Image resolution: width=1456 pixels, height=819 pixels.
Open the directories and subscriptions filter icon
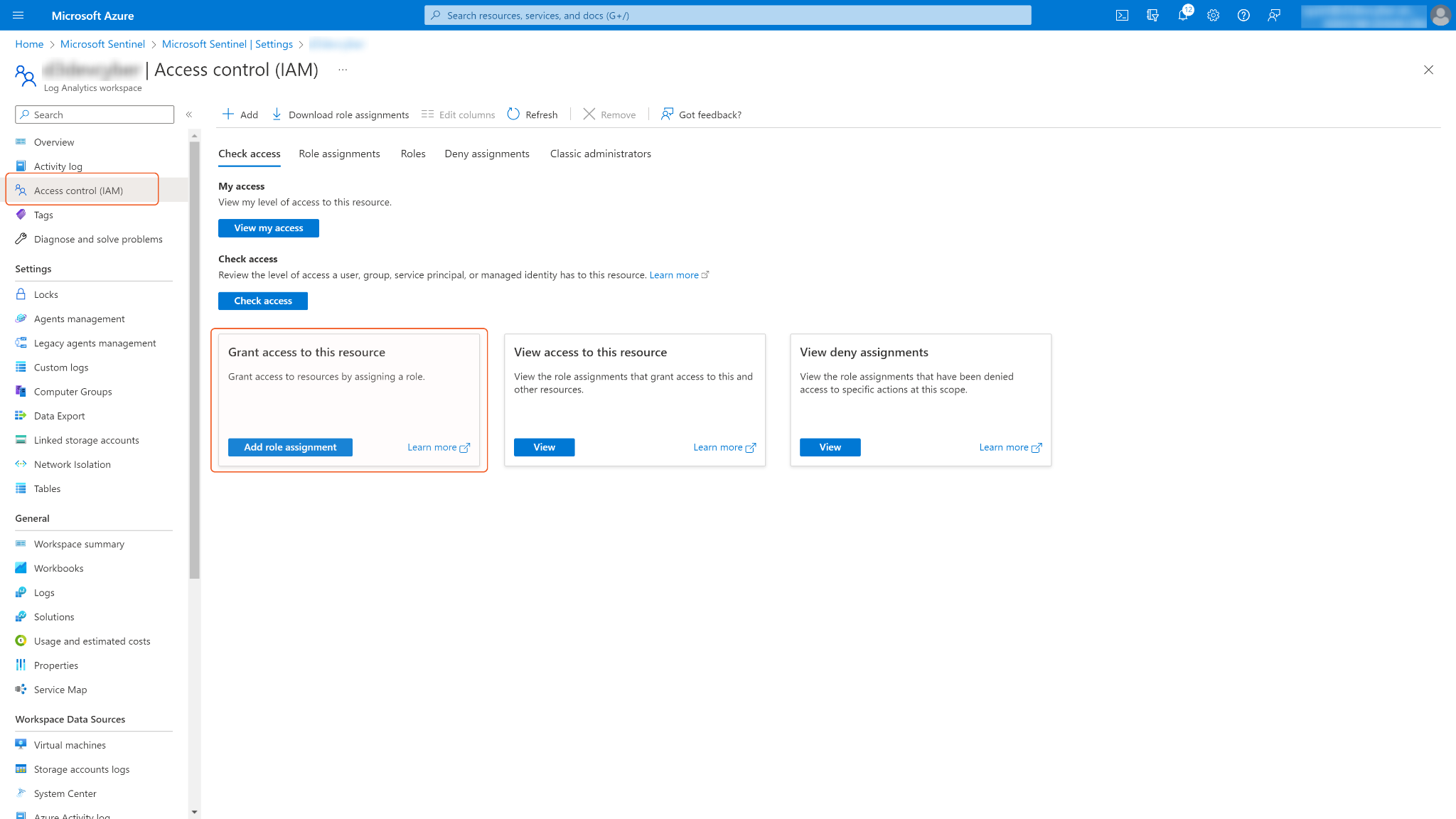1152,16
